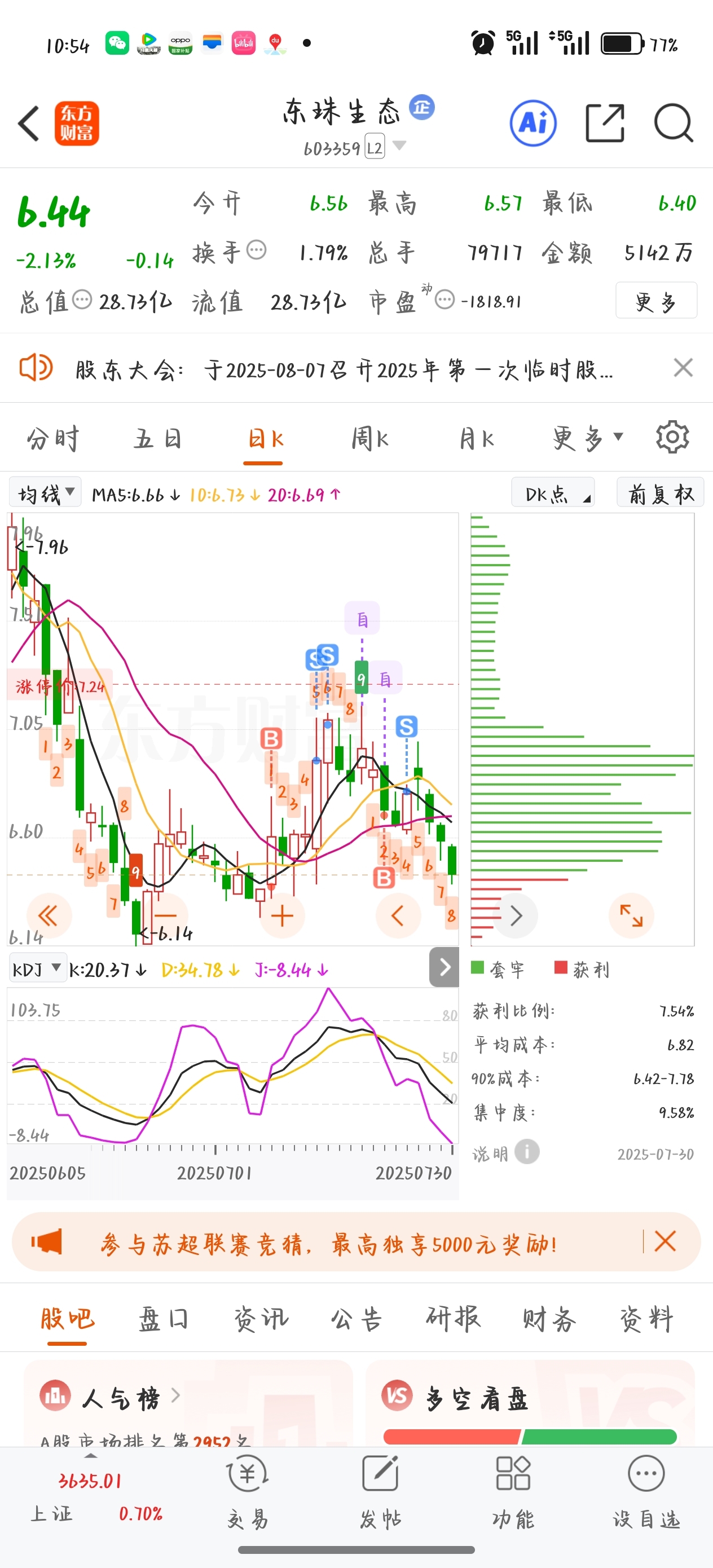Tap the 企 enterprise badge
The width and height of the screenshot is (713, 1568).
[421, 108]
